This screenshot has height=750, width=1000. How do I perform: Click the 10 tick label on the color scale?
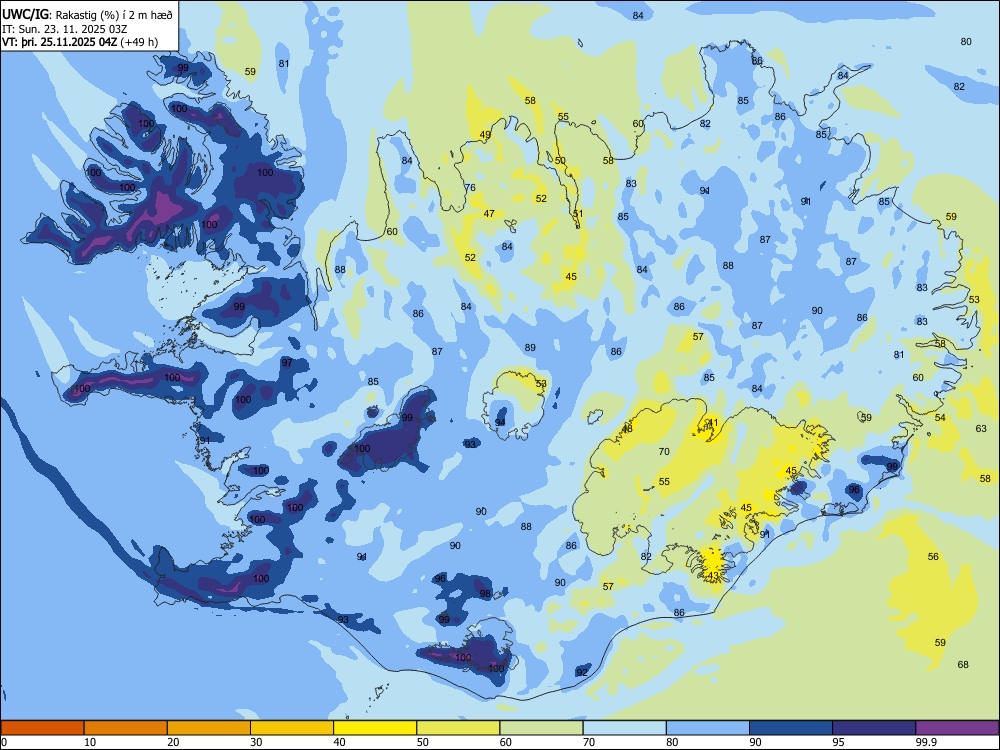[90, 742]
